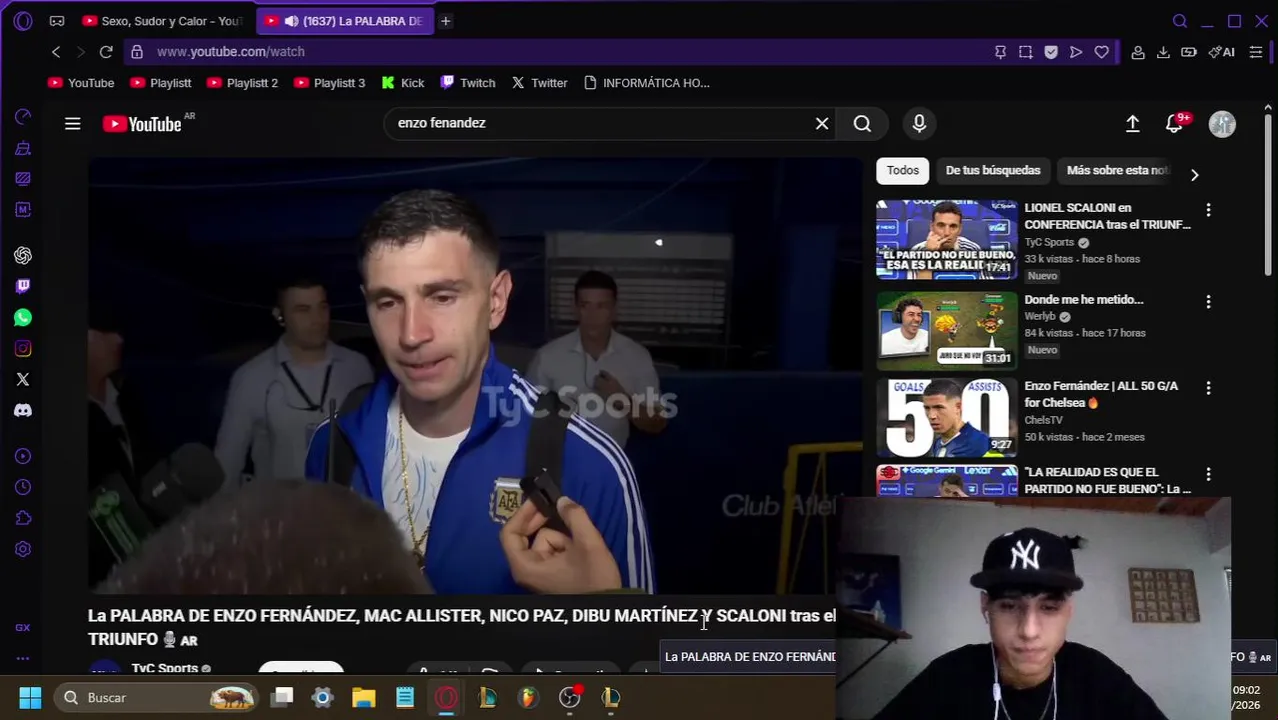Open X (Twitter) in the Opera sidebar
The height and width of the screenshot is (720, 1278).
[23, 379]
